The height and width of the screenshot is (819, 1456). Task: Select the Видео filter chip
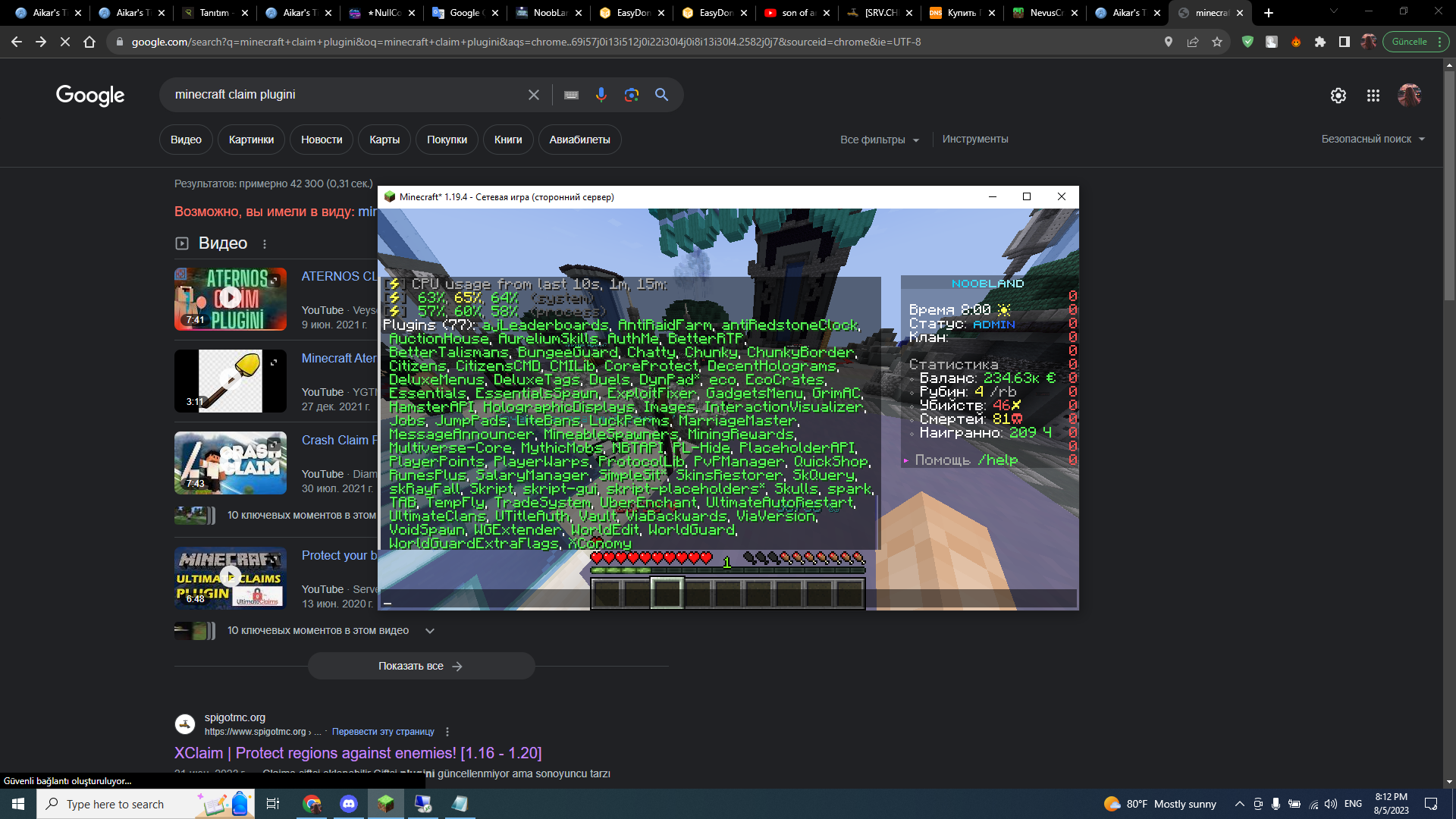click(x=186, y=140)
